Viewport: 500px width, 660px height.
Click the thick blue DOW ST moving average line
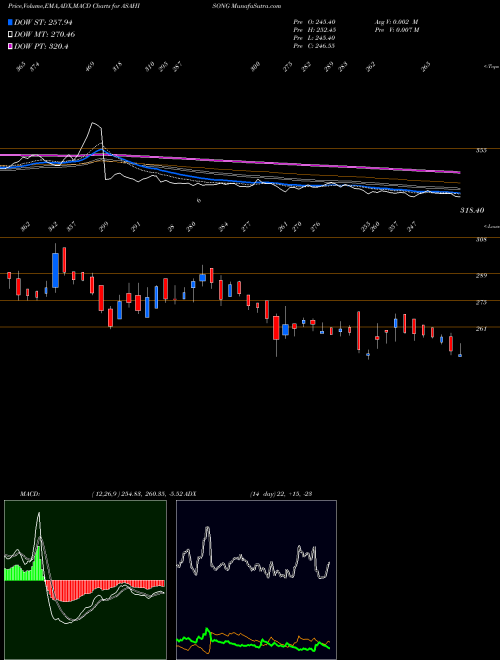(x=210, y=178)
